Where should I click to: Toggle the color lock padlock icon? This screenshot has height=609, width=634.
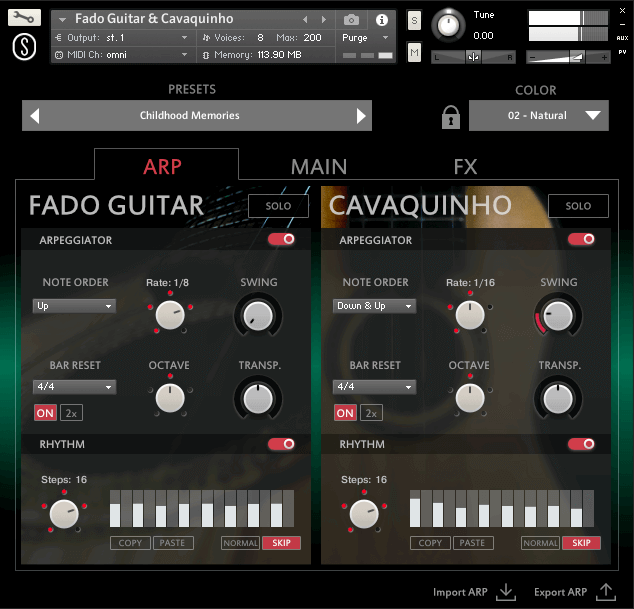pos(450,117)
